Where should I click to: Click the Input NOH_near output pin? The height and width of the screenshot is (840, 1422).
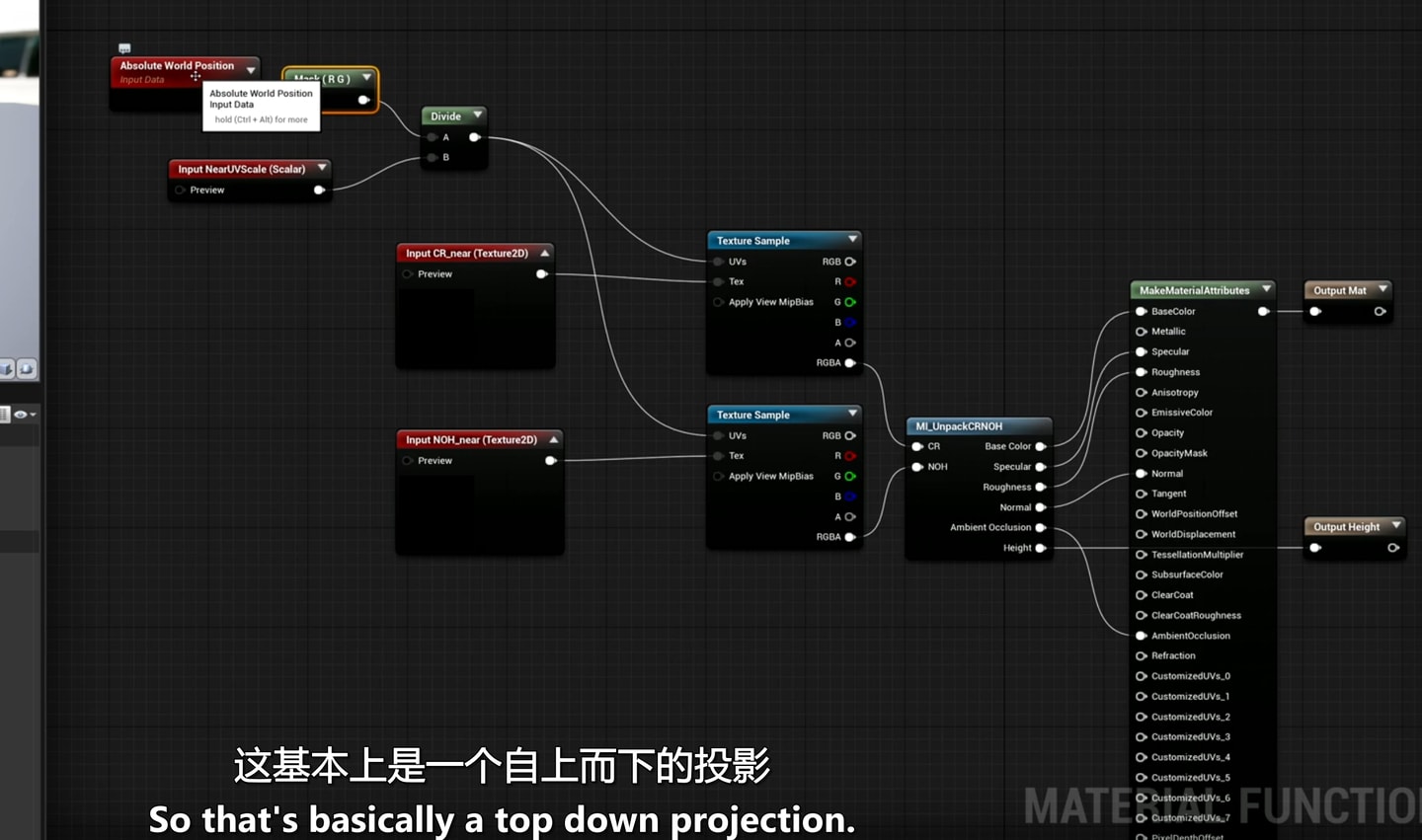pos(551,460)
